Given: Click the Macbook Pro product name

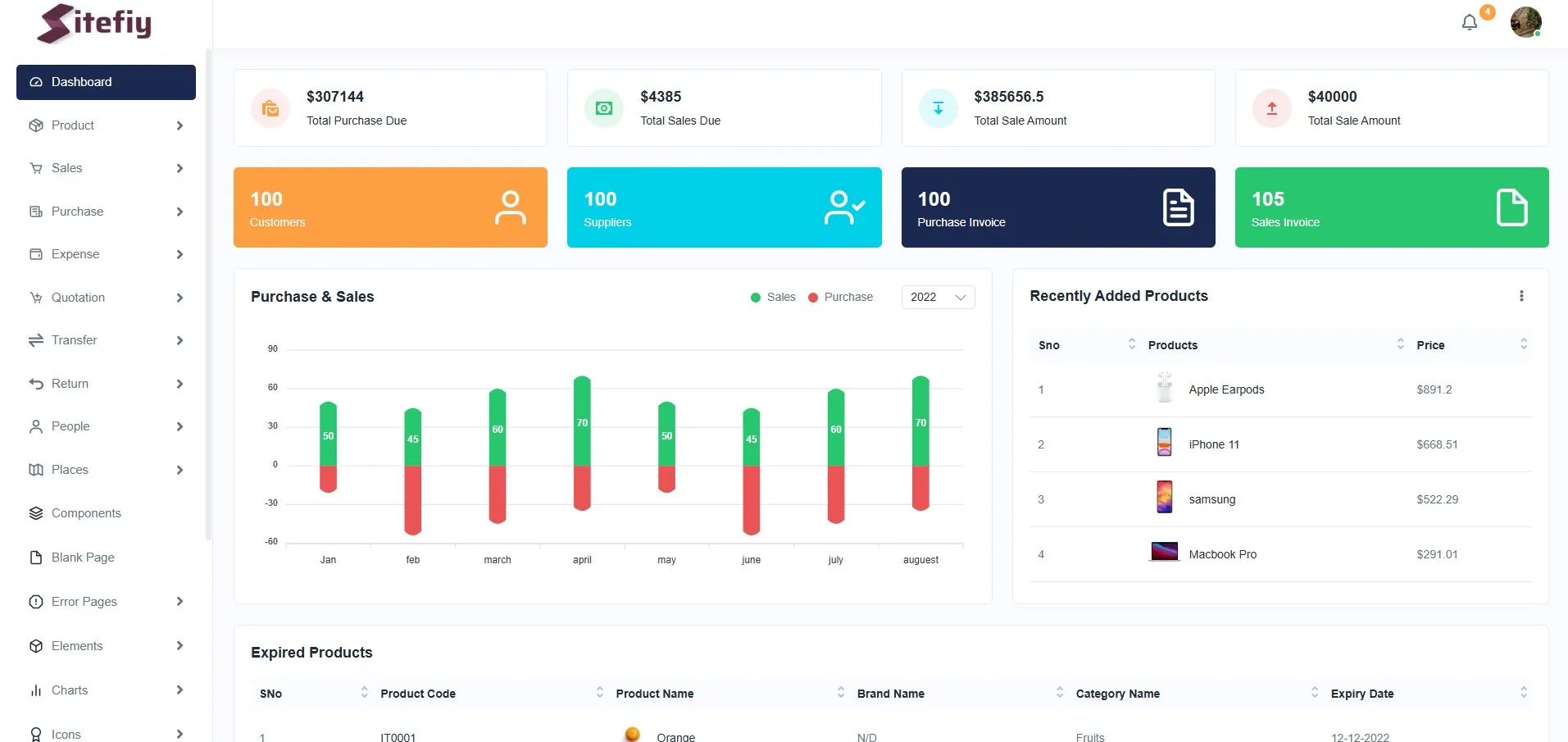Looking at the screenshot, I should (1222, 554).
